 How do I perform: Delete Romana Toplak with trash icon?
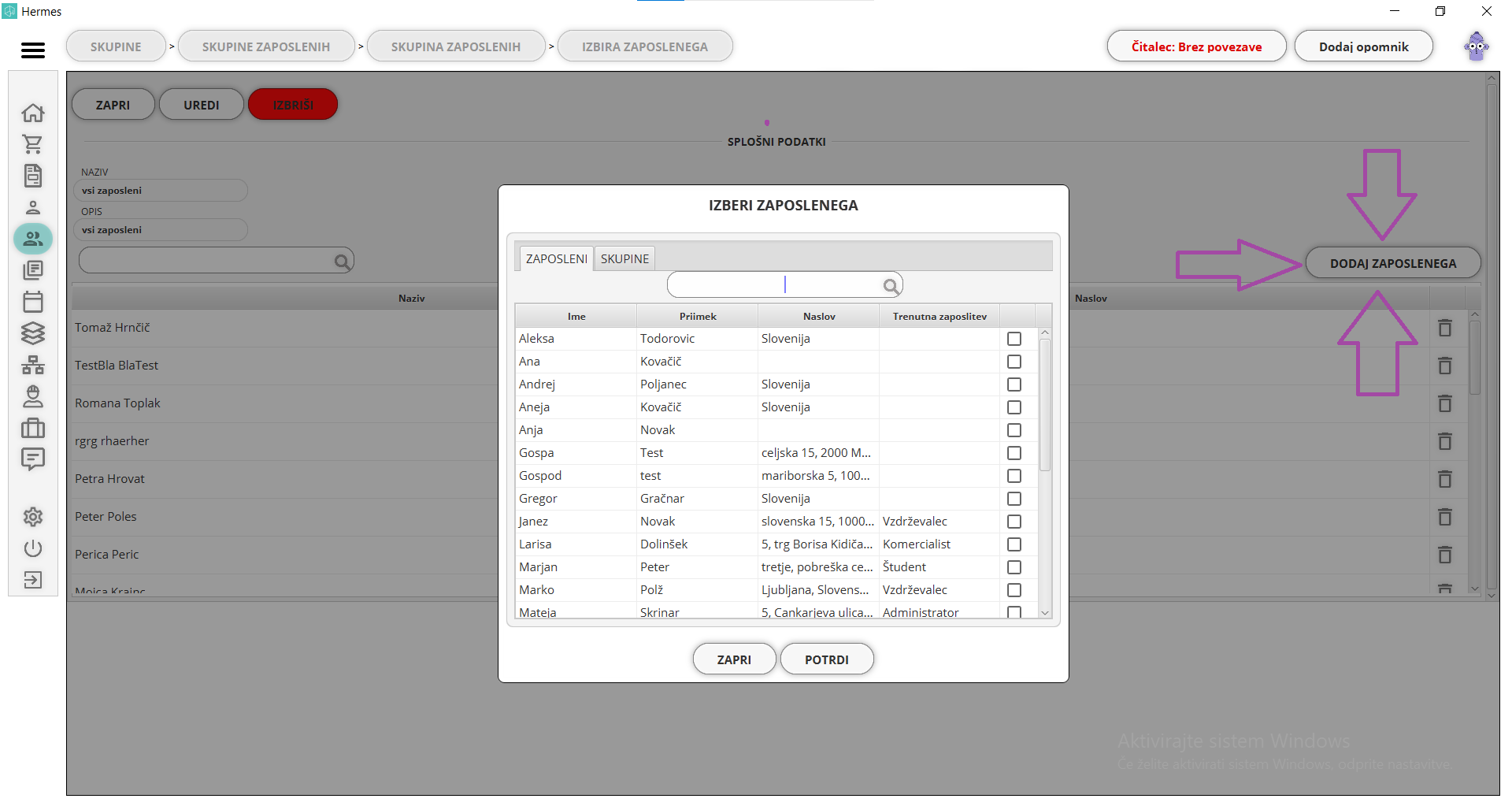[x=1445, y=403]
